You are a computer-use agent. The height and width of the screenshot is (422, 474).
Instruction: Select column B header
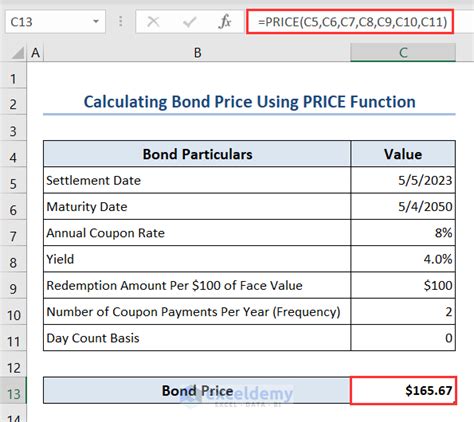tap(197, 53)
